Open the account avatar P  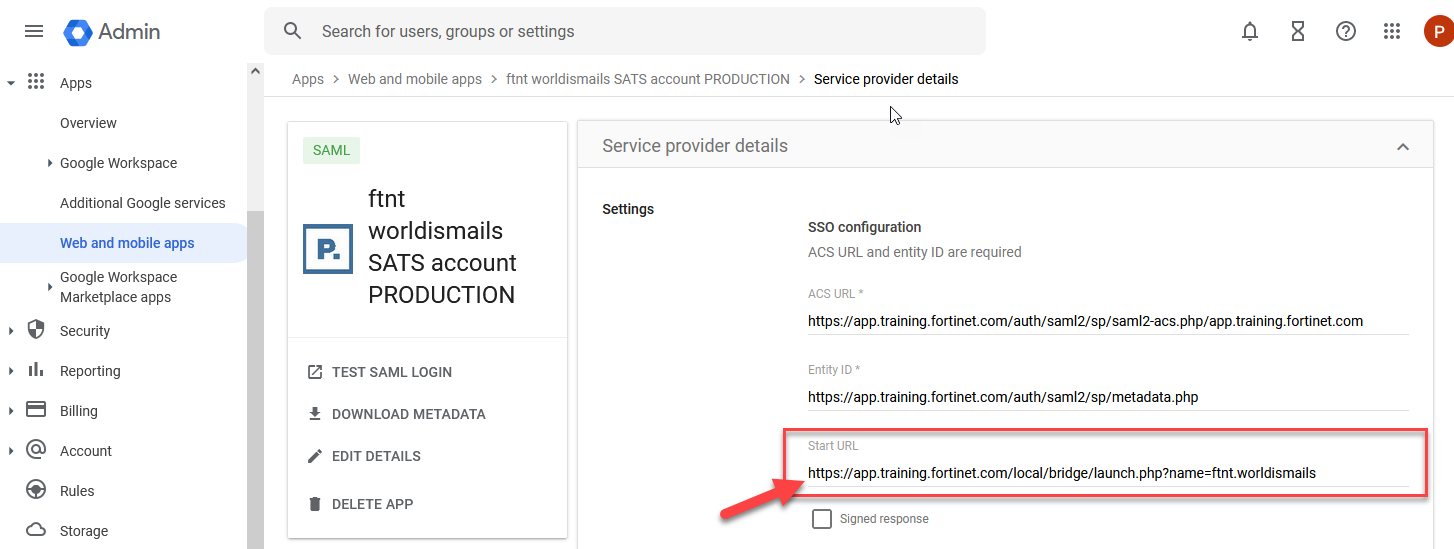tap(1438, 31)
